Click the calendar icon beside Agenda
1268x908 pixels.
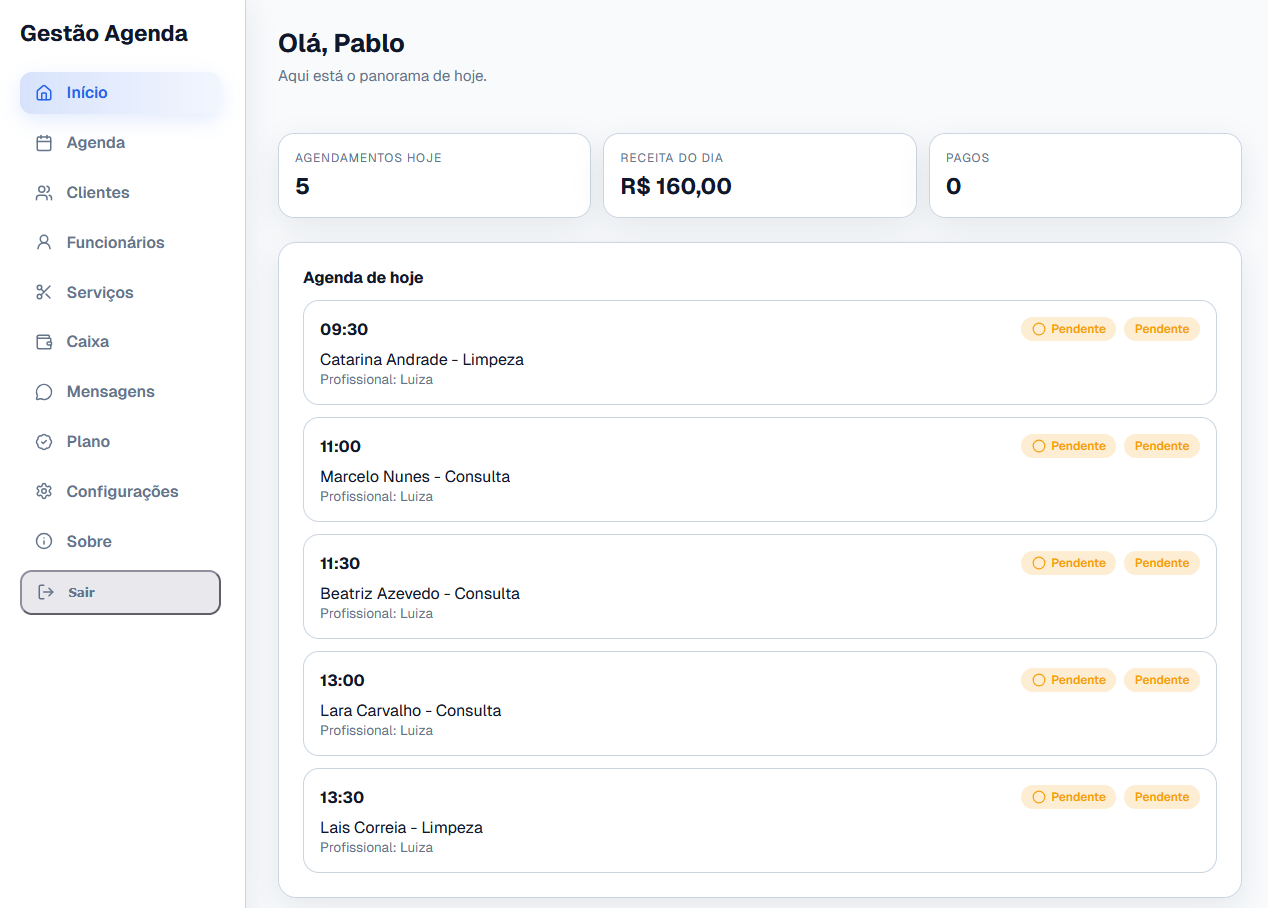pyautogui.click(x=44, y=143)
